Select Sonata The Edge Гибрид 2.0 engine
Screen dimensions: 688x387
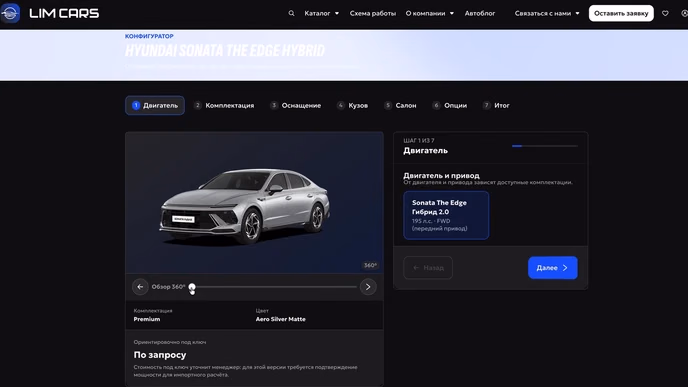(x=446, y=215)
